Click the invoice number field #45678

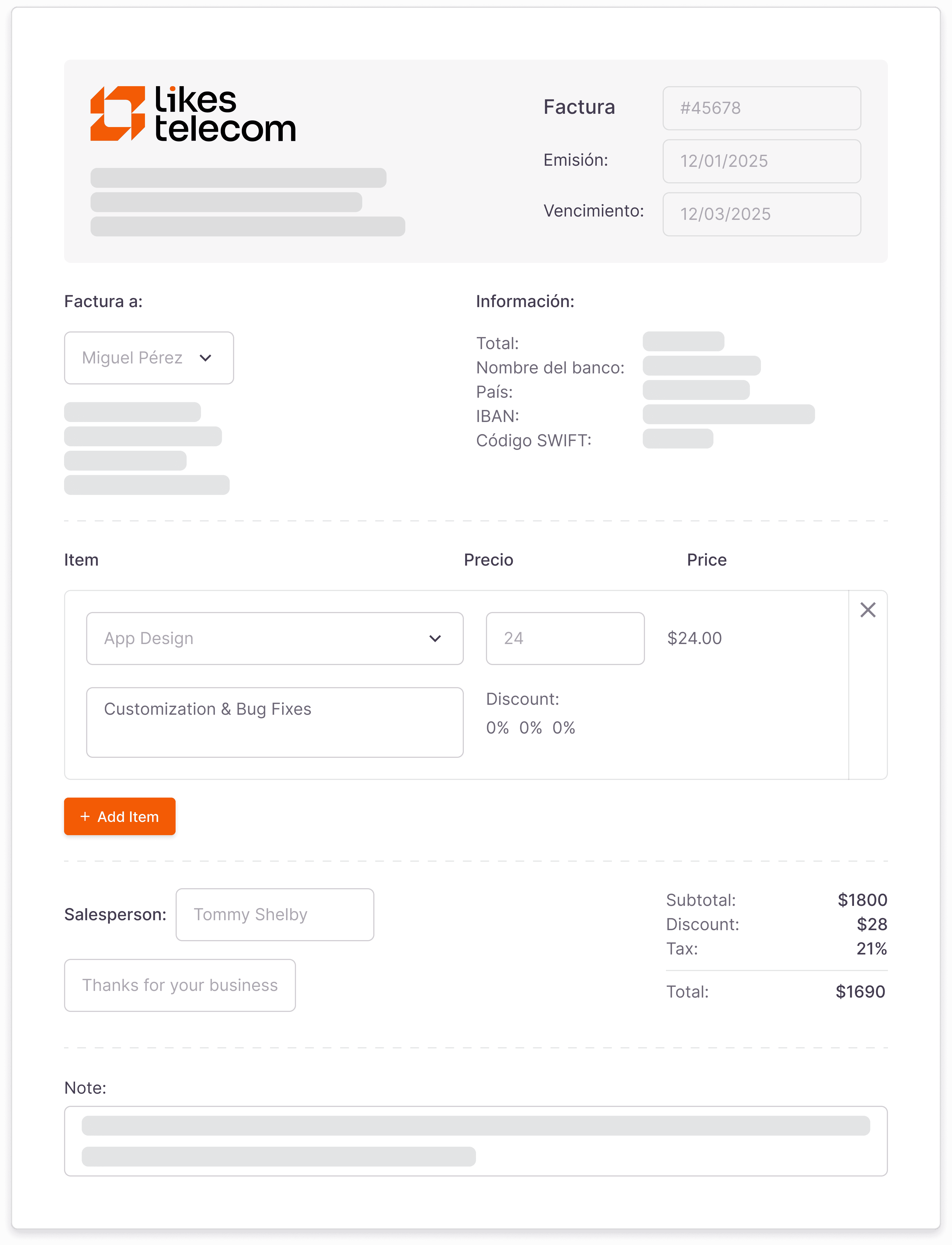761,108
